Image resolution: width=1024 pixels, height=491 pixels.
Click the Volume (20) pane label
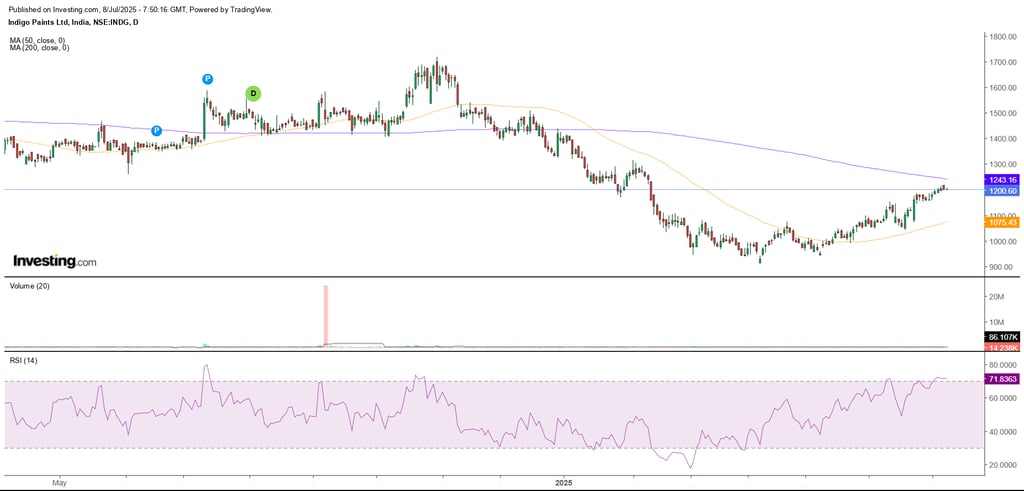point(27,286)
